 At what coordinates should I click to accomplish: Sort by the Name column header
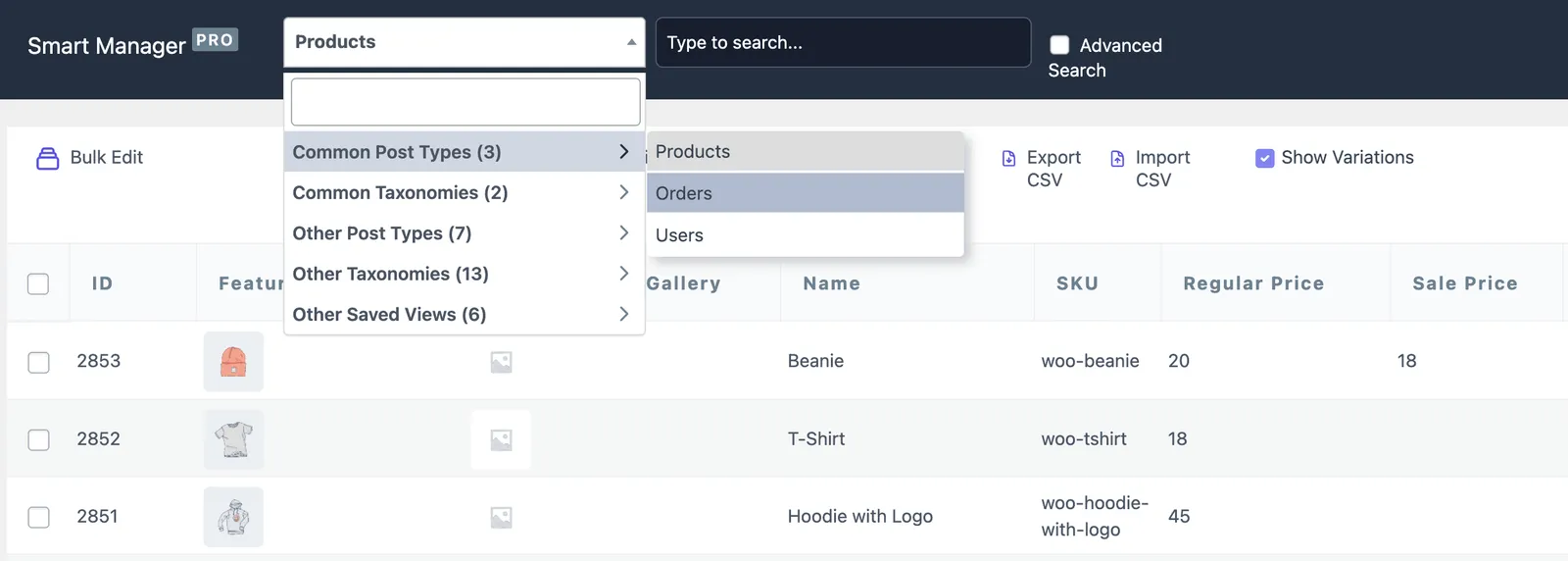[832, 283]
